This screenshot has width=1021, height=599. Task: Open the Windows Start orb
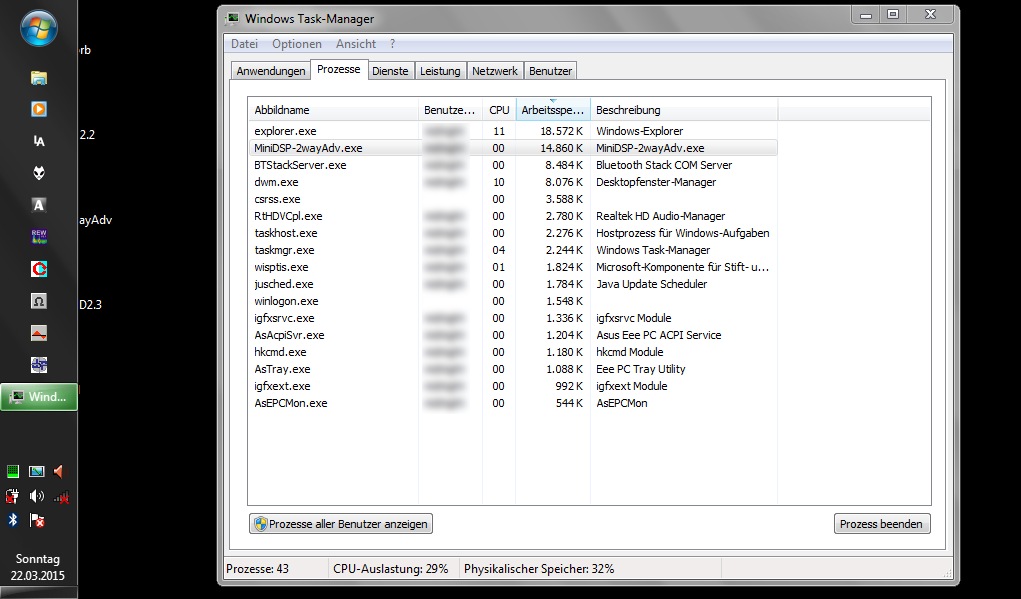coord(38,28)
